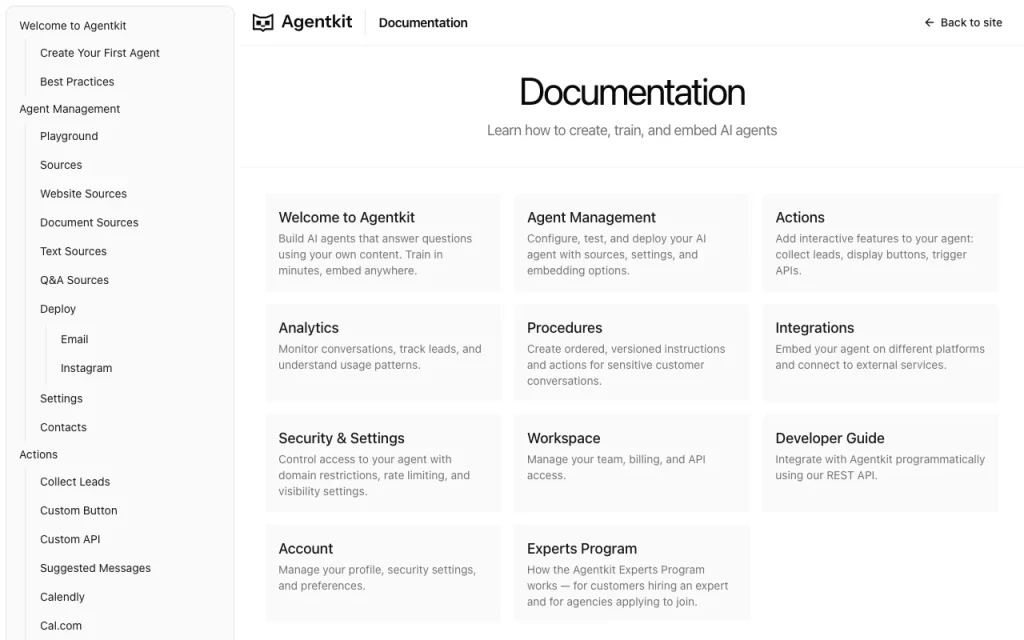Select Text Sources in sidebar
Screen dimensions: 1024x640
(x=73, y=251)
